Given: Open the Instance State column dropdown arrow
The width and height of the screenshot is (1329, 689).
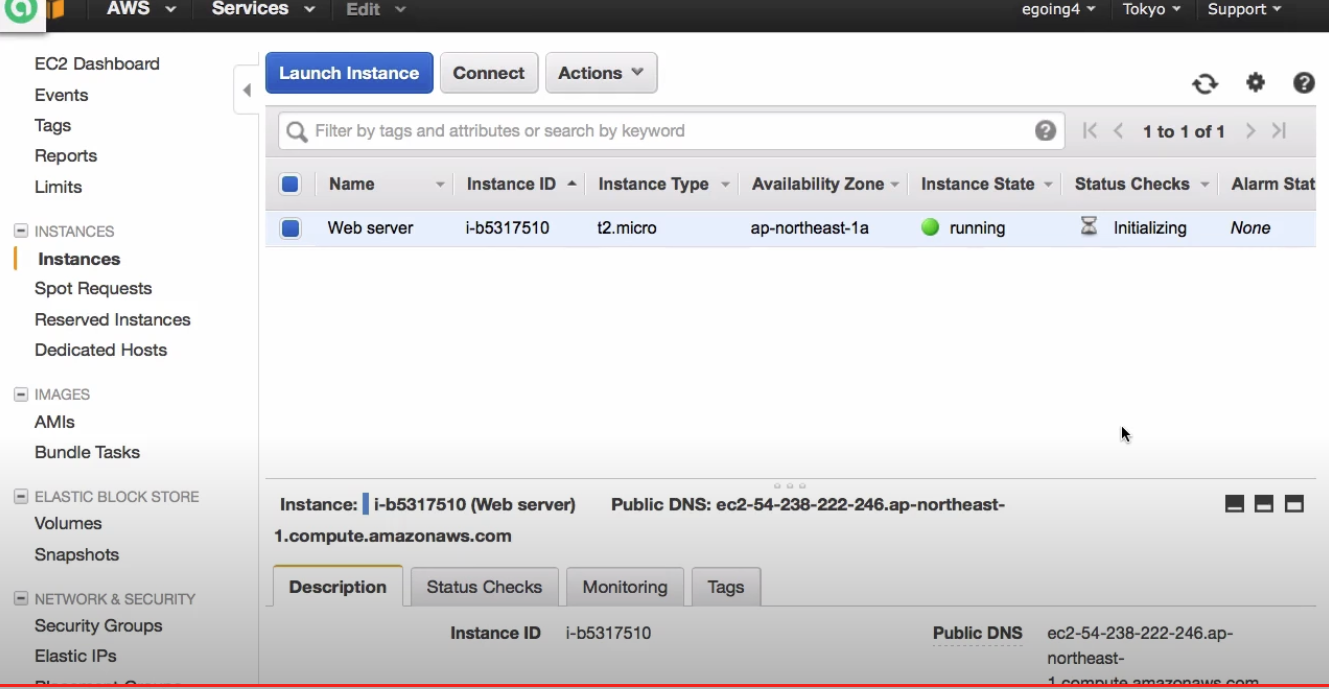Looking at the screenshot, I should (x=1048, y=185).
